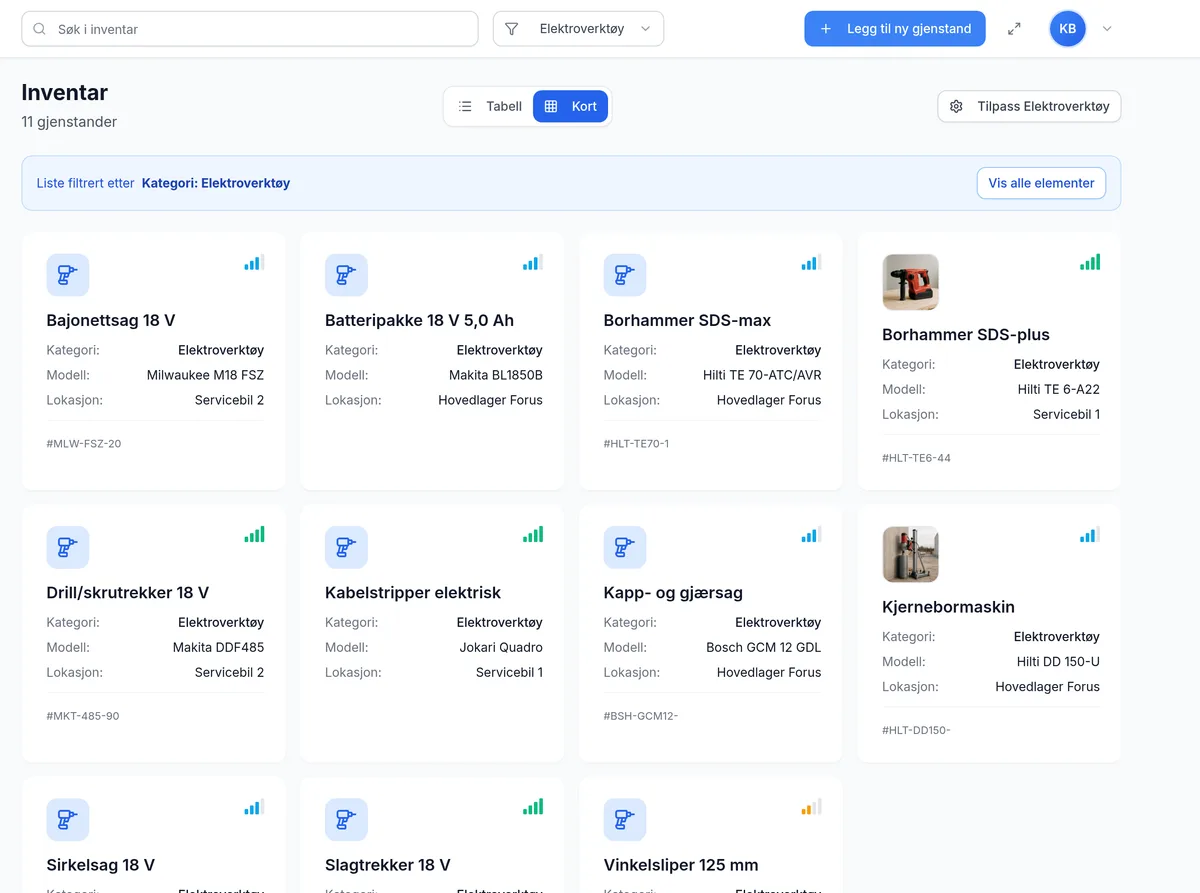1200x893 pixels.
Task: Open the Kjernebormaskin product photo
Action: pos(910,554)
